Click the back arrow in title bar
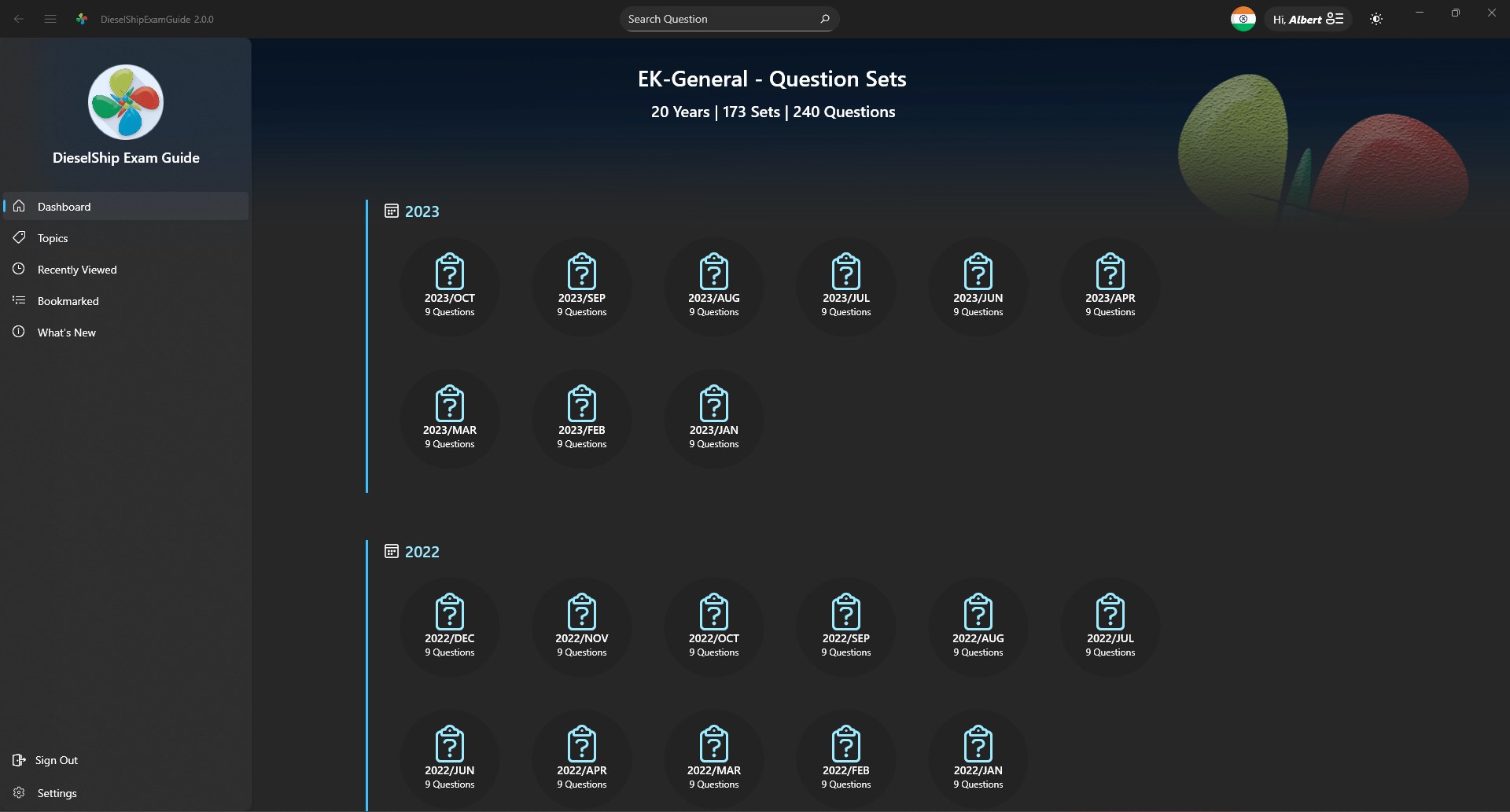The height and width of the screenshot is (812, 1510). click(19, 19)
